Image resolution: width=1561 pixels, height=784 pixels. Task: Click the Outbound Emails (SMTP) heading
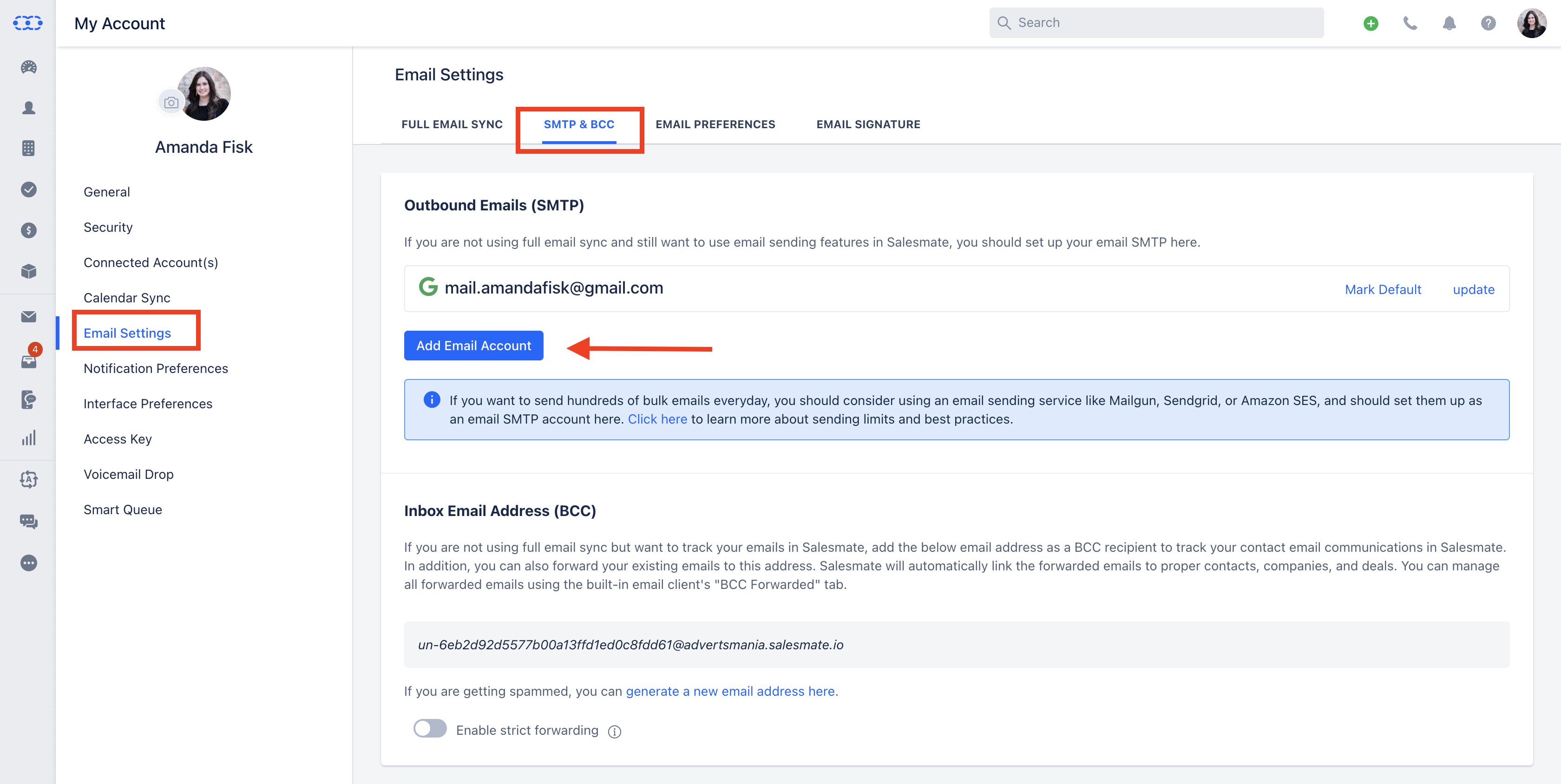point(494,205)
